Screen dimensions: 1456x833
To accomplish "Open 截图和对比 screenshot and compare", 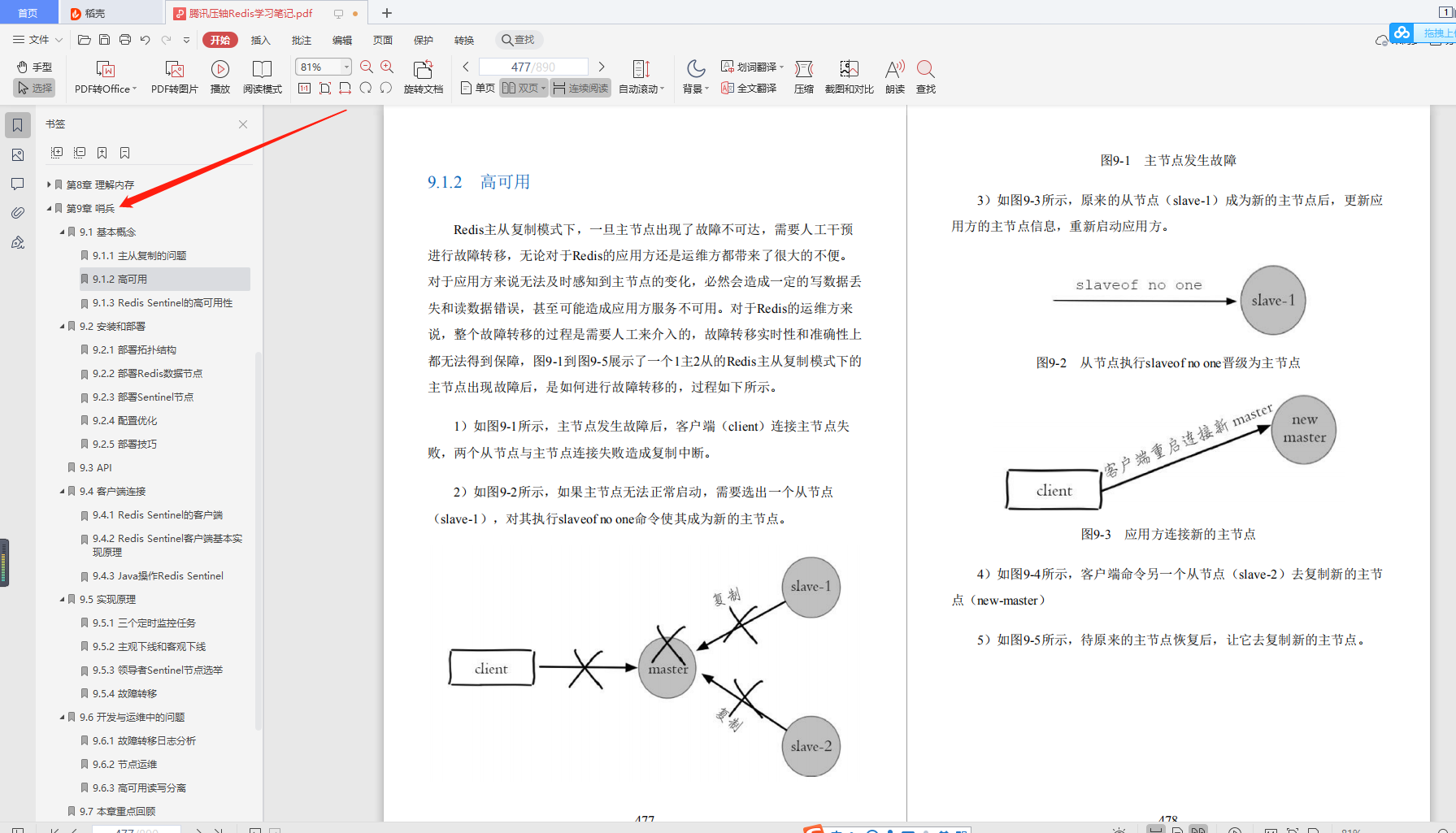I will coord(850,77).
